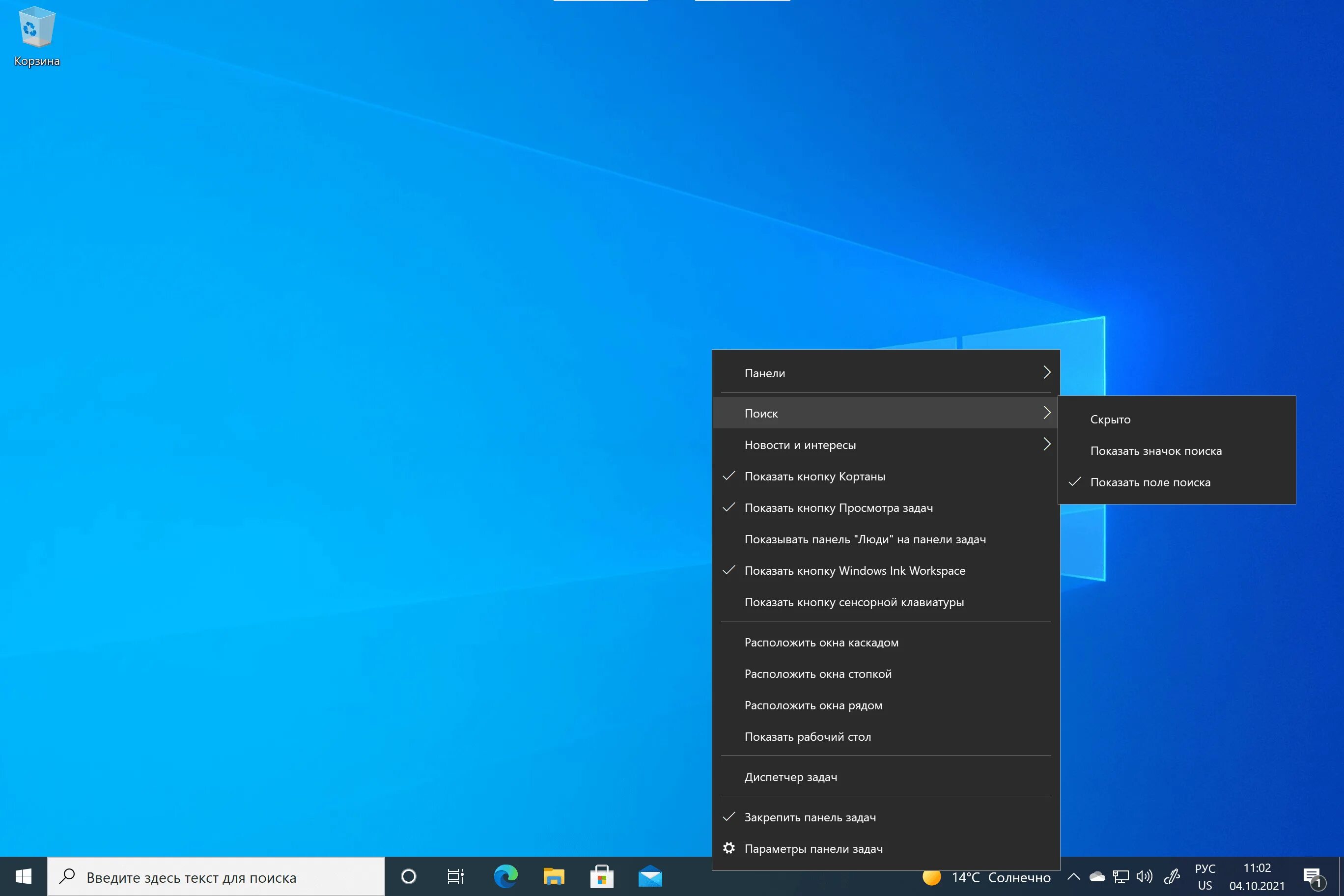Open Cortana from the taskbar circle icon
Screen dimensions: 1344x896
(x=409, y=876)
